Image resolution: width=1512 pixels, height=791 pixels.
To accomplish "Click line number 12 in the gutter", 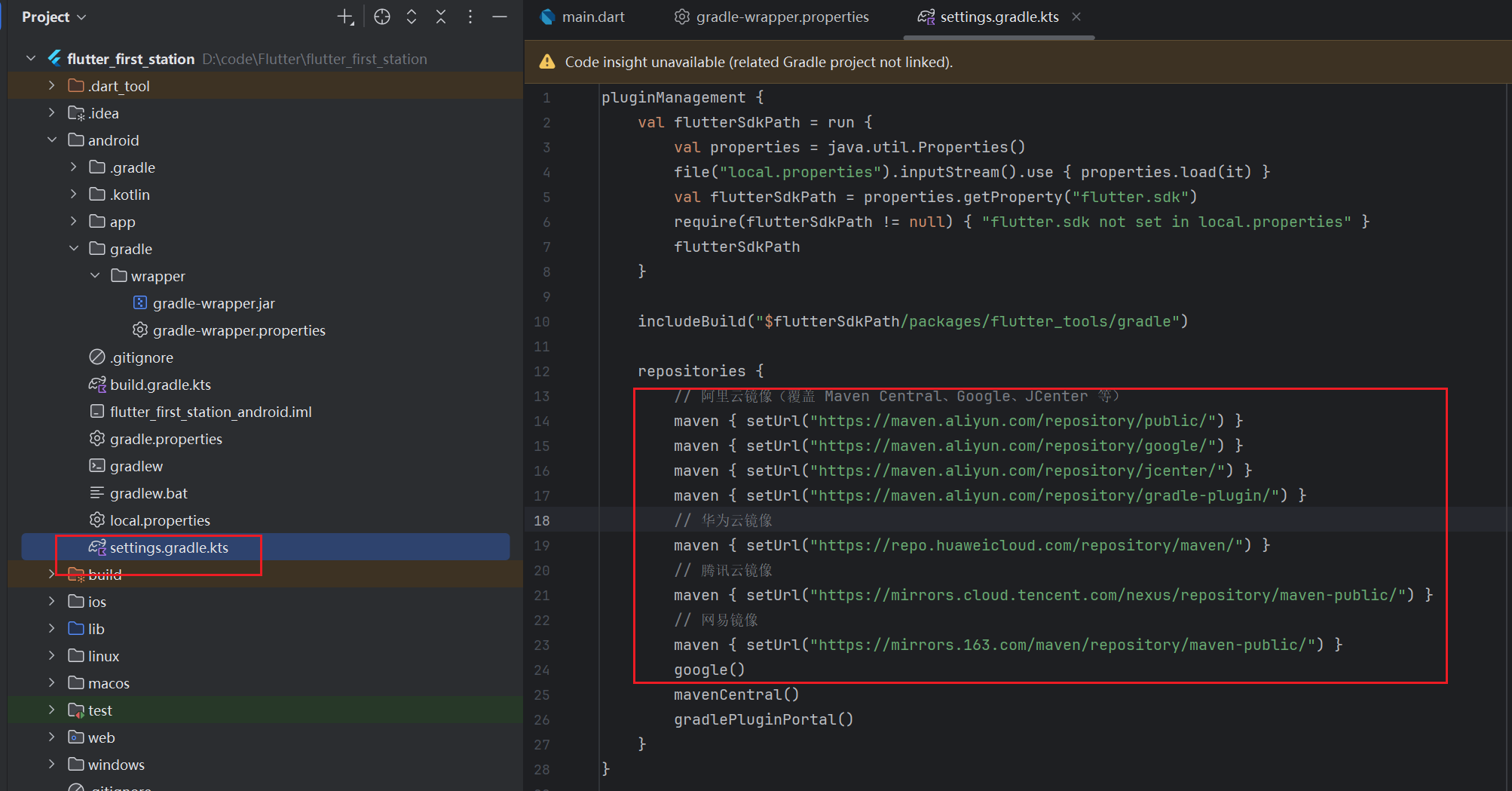I will click(542, 371).
